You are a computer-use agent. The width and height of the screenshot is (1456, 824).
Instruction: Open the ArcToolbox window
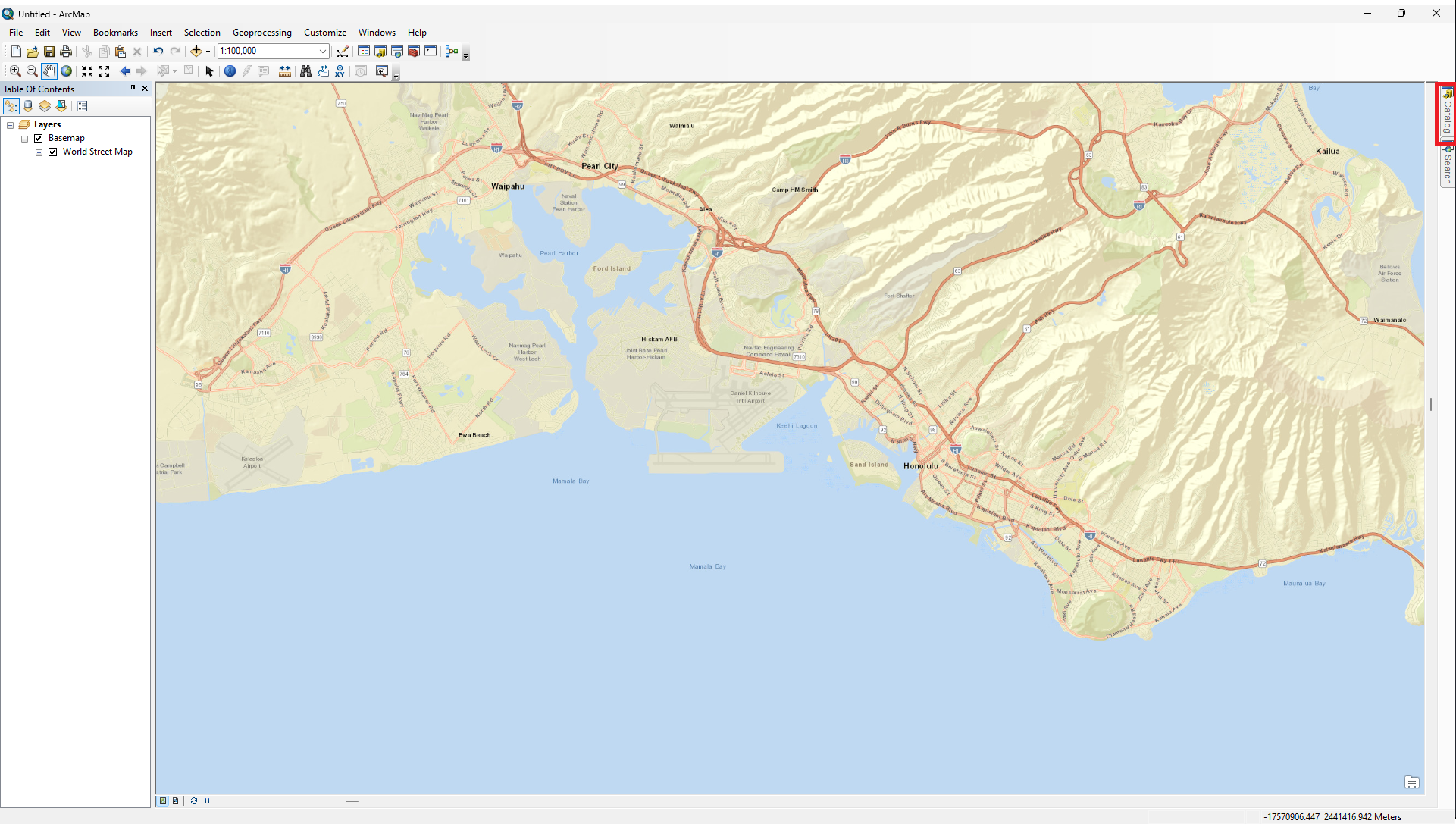[x=414, y=52]
